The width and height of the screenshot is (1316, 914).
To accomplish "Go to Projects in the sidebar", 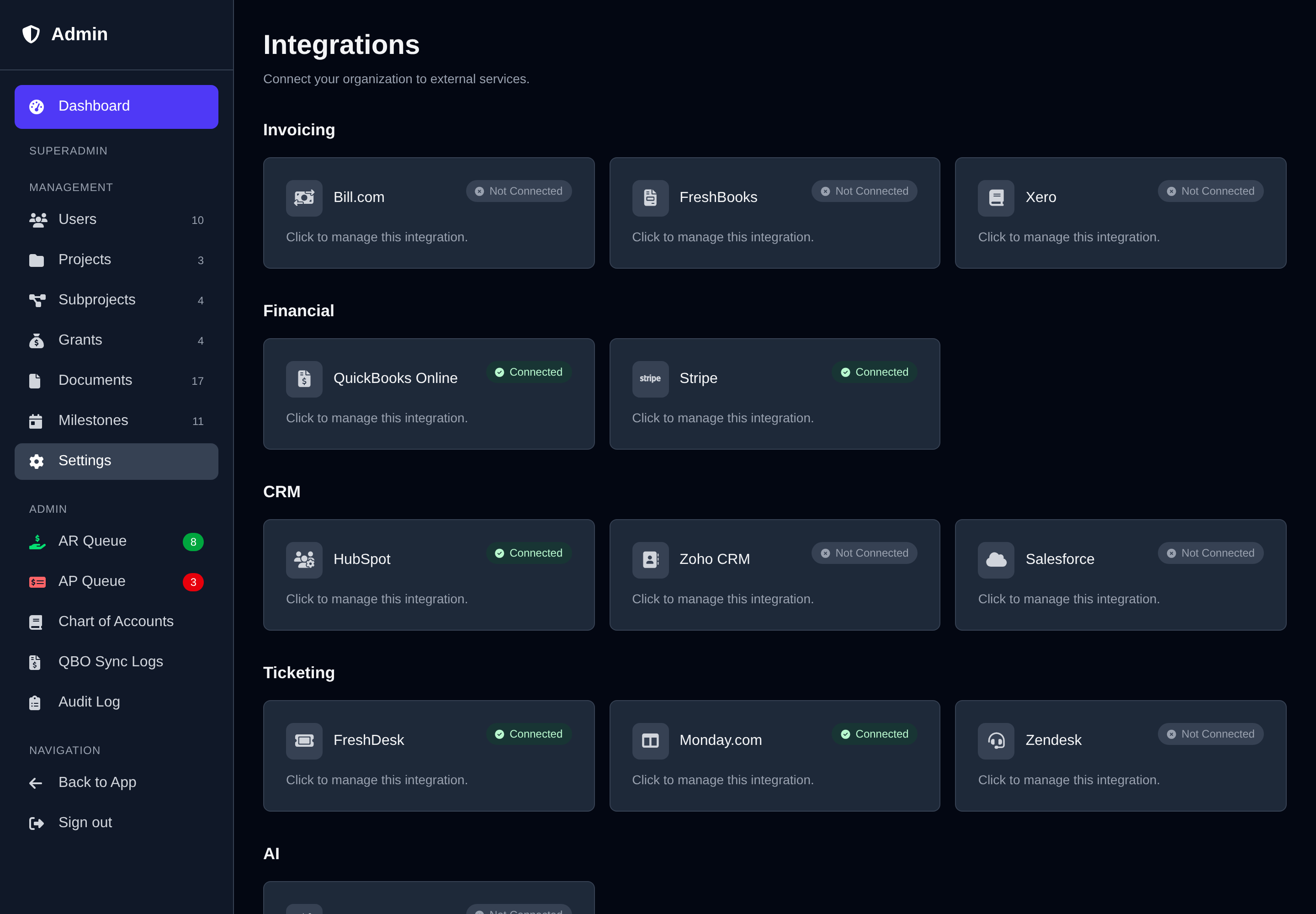I will (116, 260).
